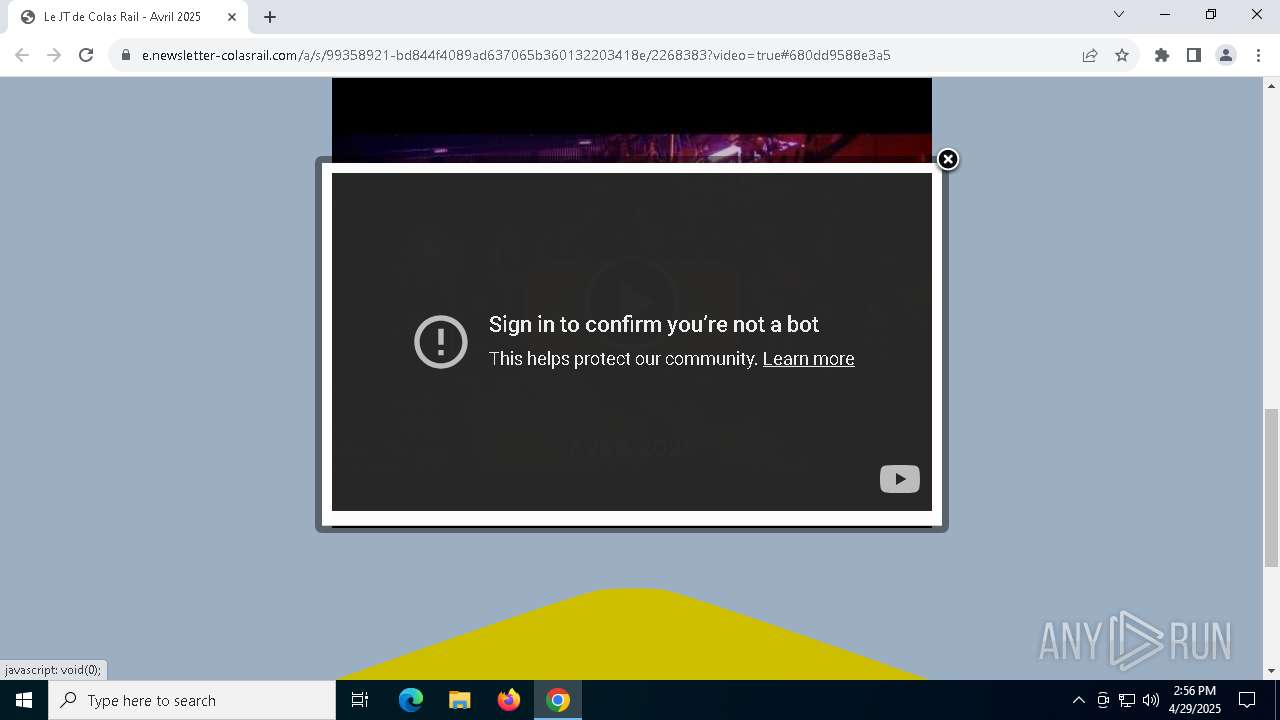Open the volume control tray icon
This screenshot has height=720, width=1280.
[x=1151, y=700]
